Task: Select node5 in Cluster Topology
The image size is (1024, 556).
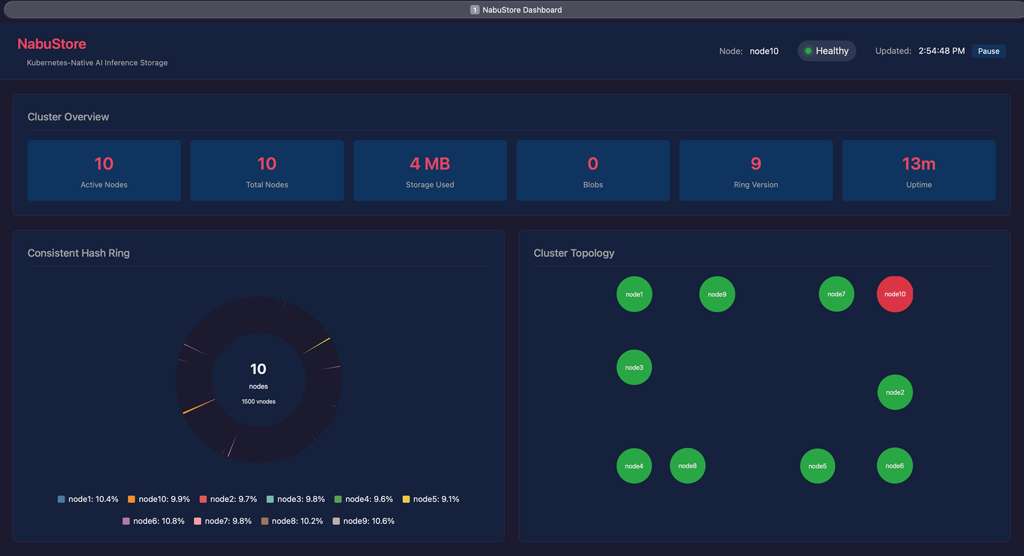Action: [x=818, y=466]
